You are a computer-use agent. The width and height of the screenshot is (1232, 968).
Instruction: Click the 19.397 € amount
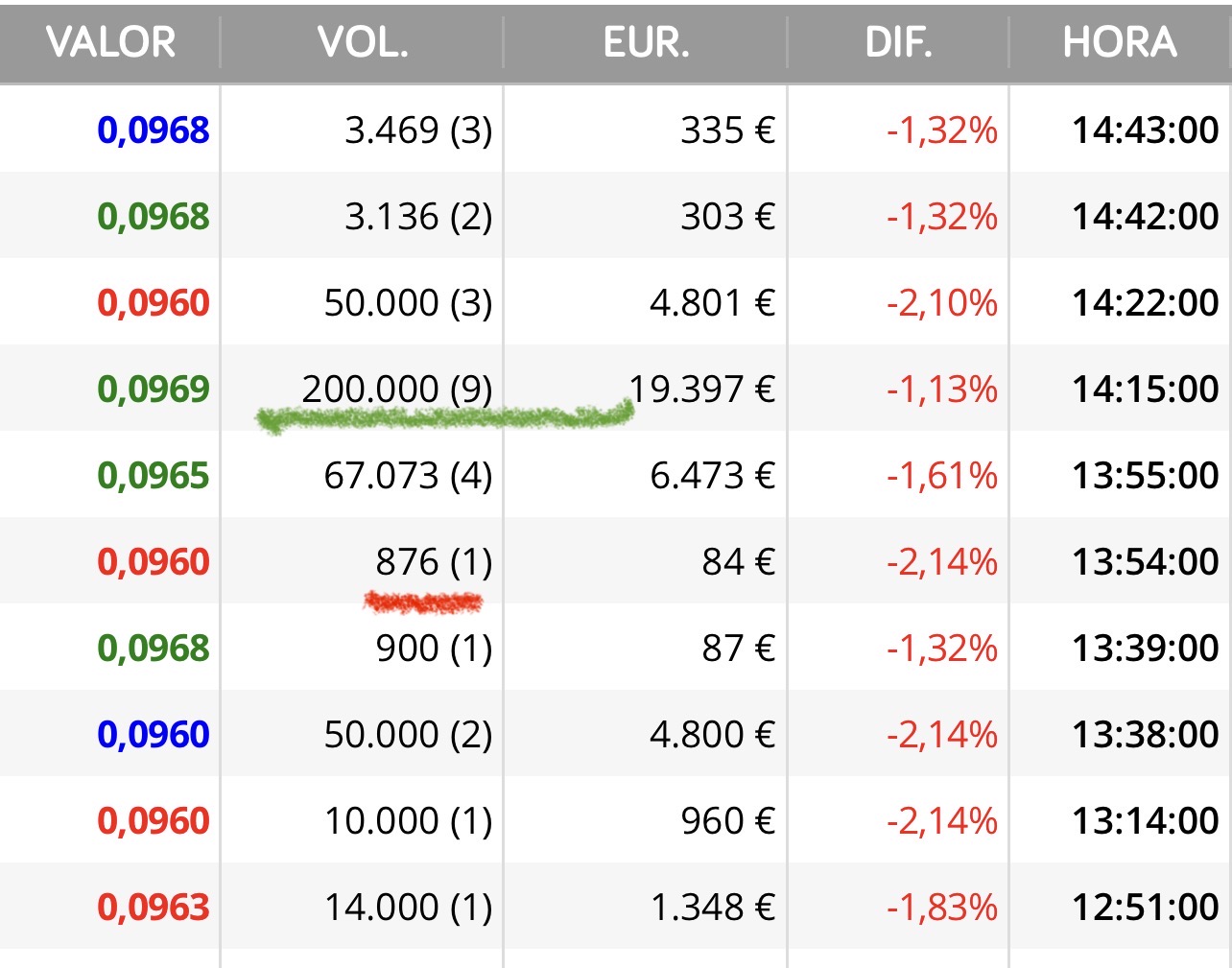701,389
